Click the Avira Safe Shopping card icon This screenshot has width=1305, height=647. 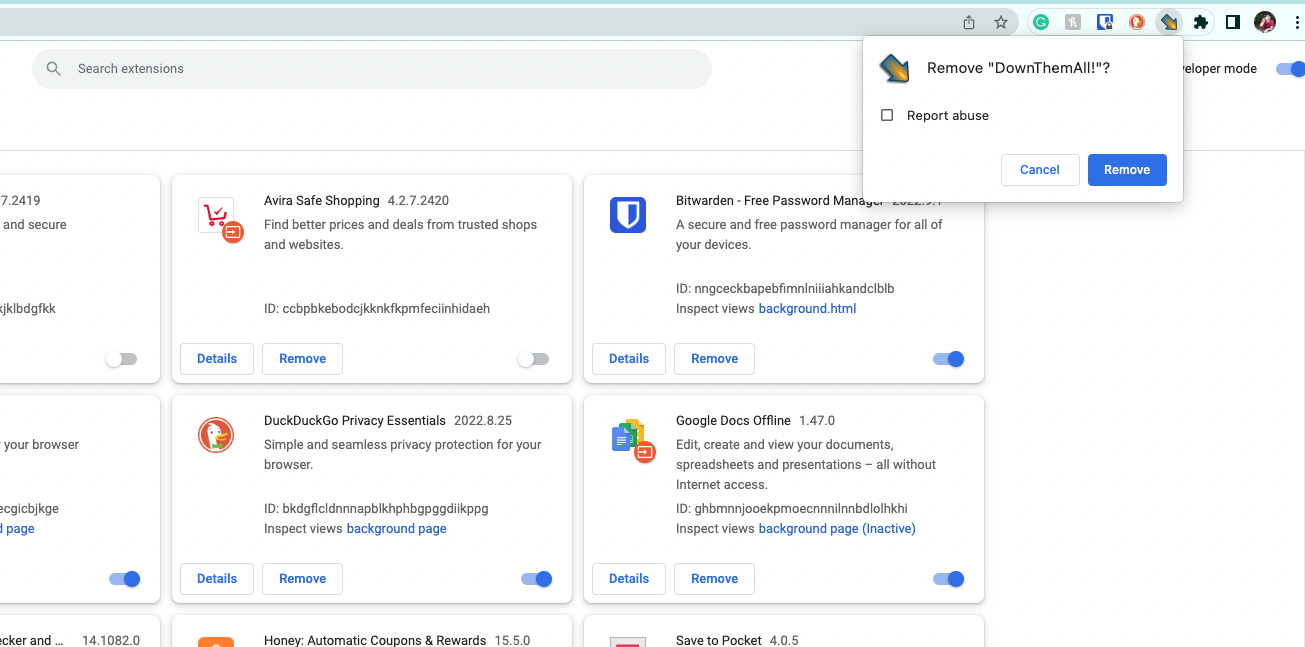(x=220, y=220)
